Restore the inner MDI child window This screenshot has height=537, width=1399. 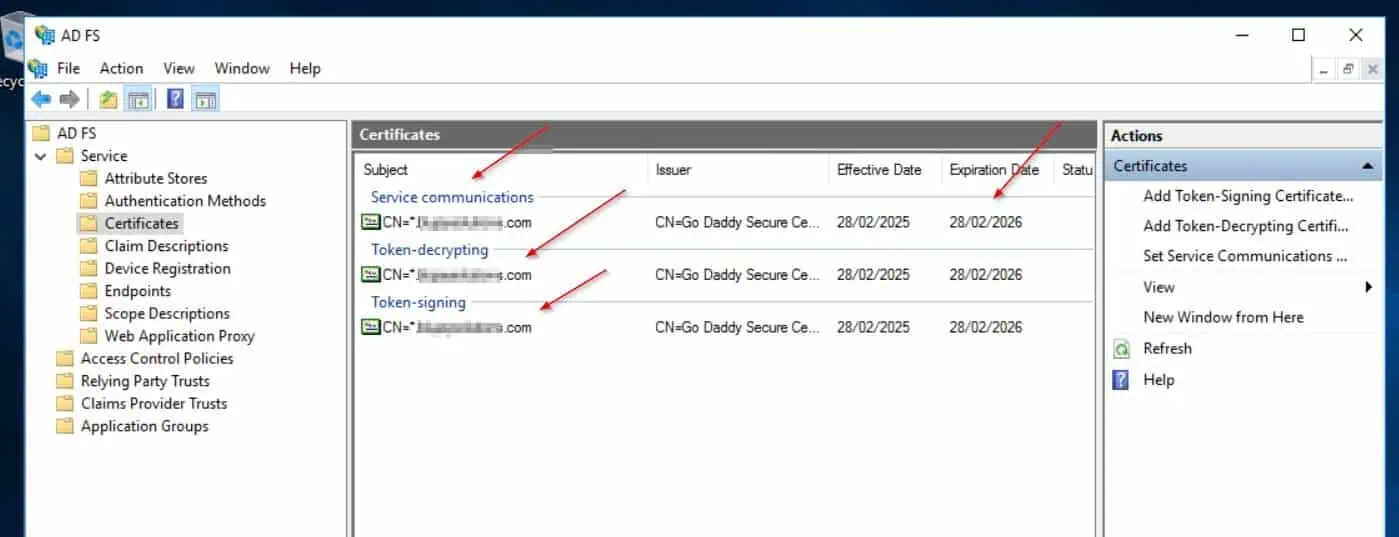[x=1348, y=69]
